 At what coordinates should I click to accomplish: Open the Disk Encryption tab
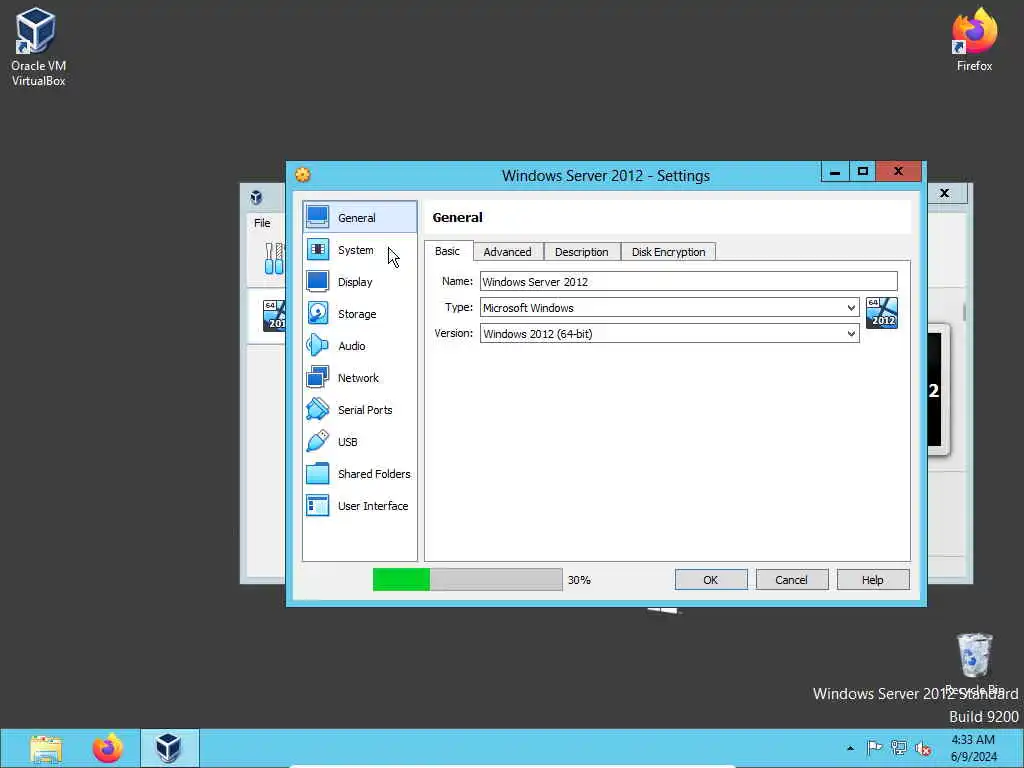tap(668, 252)
